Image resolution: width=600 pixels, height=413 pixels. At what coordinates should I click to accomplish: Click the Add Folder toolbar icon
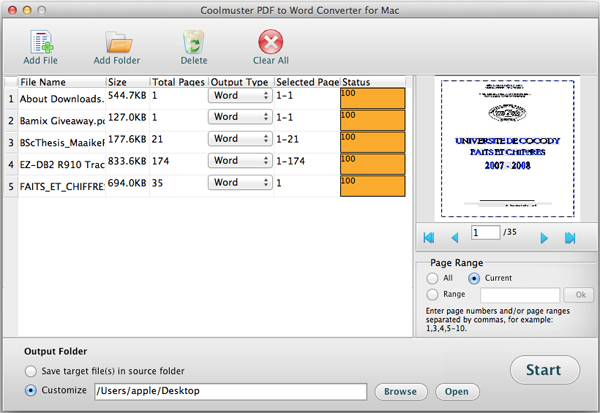(x=118, y=42)
